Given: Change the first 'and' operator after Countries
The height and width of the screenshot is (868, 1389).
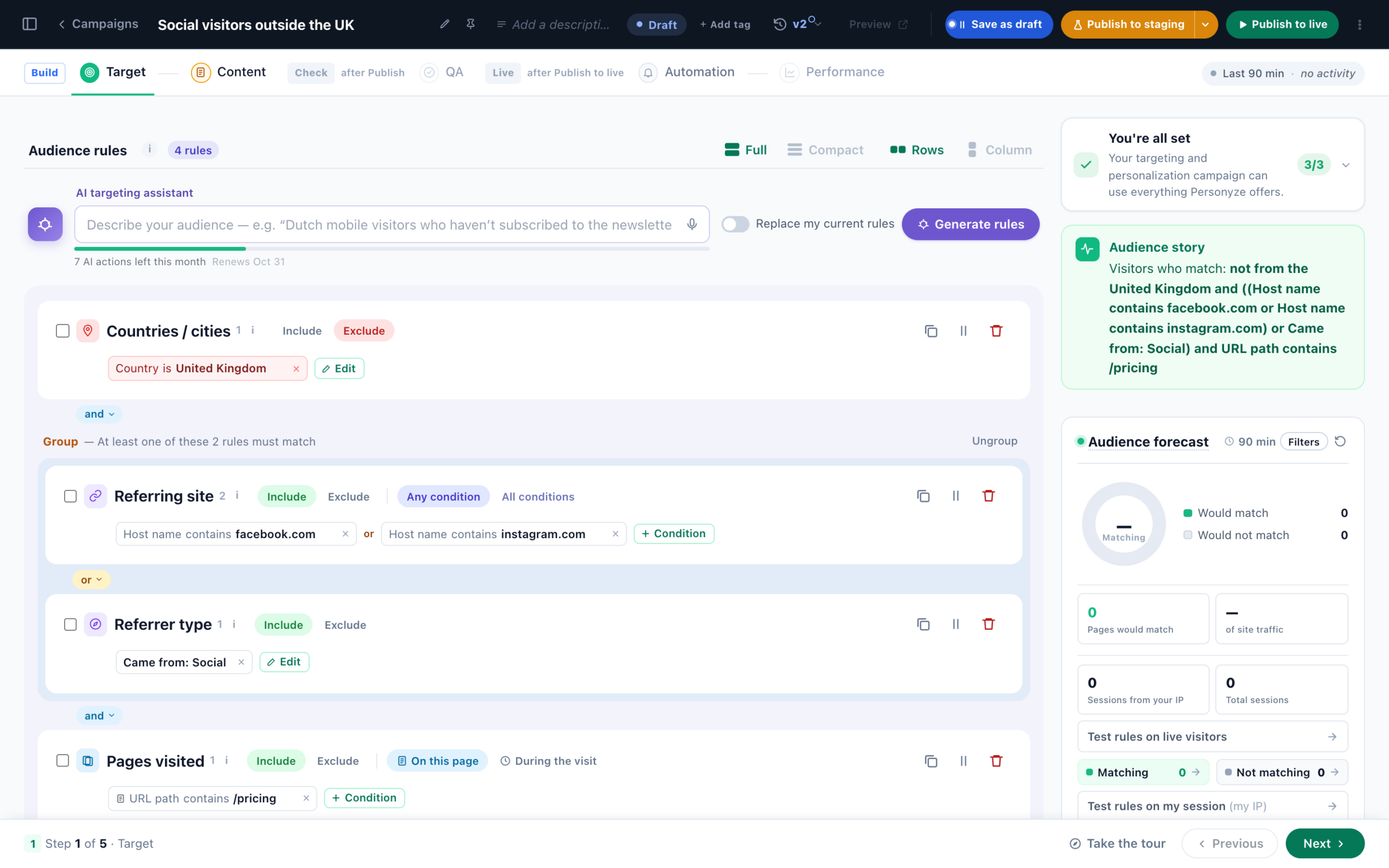Looking at the screenshot, I should coord(99,414).
